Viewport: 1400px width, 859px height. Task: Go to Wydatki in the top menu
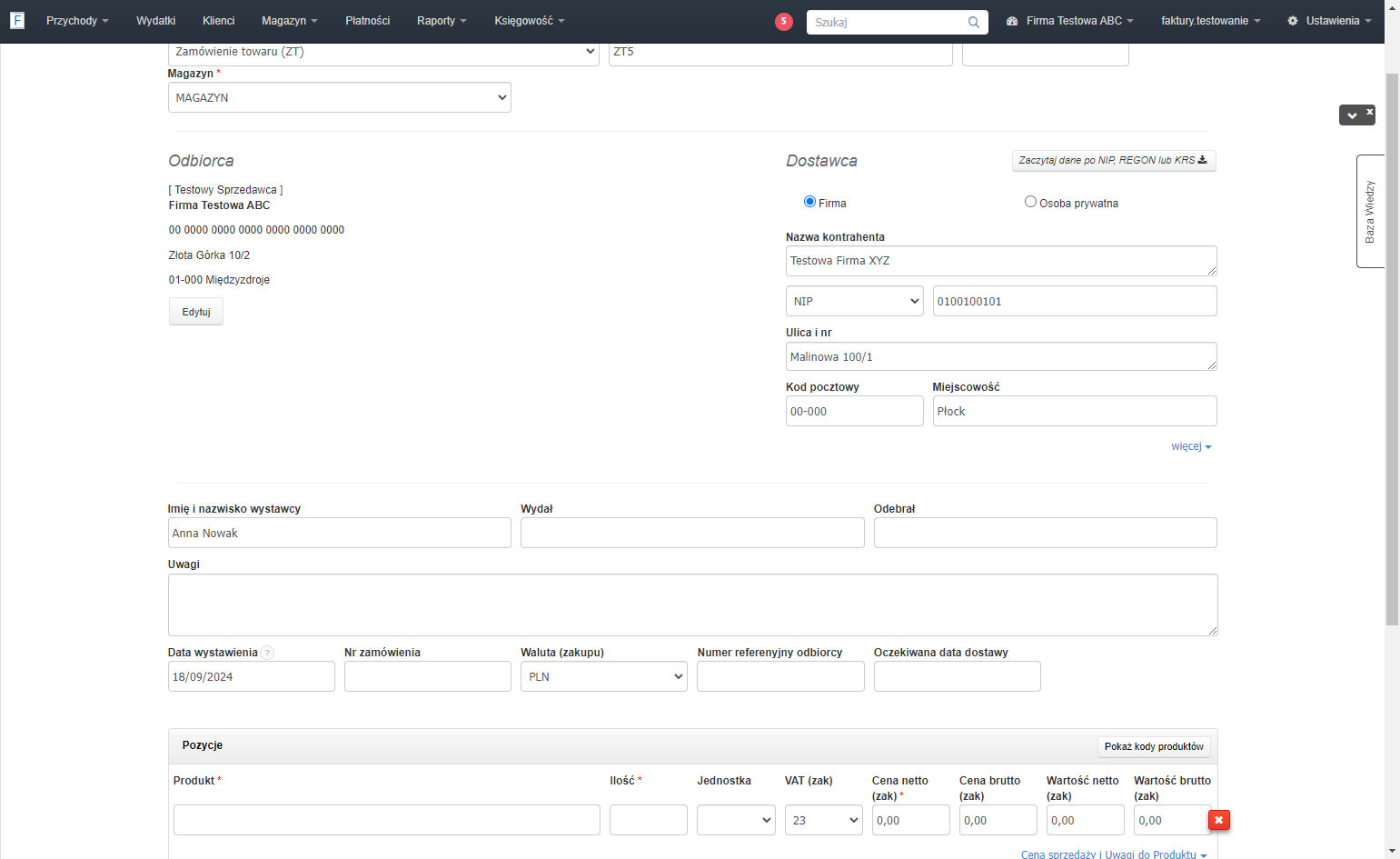pos(156,21)
